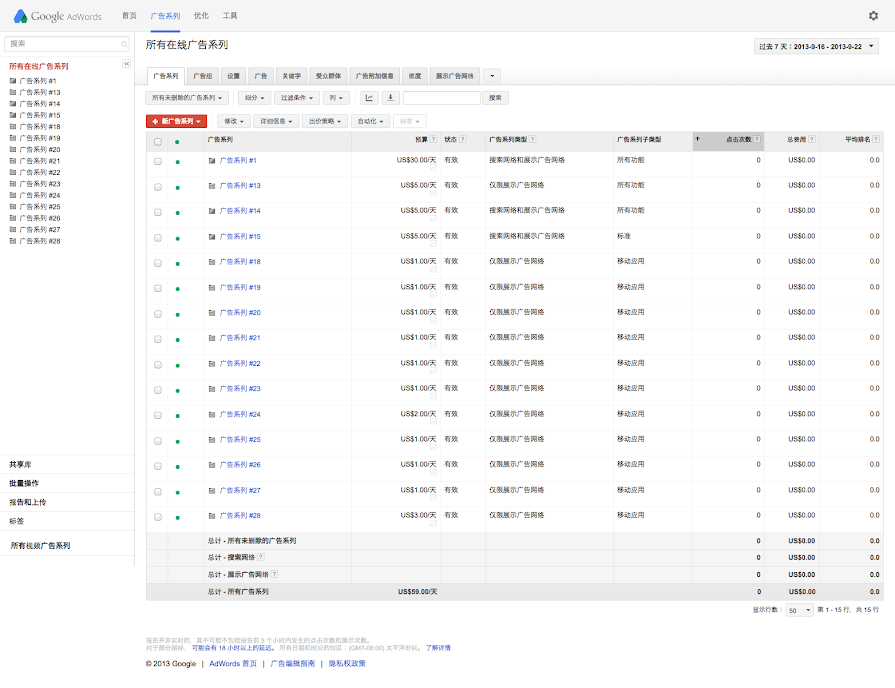This screenshot has height=688, width=895.
Task: Open the rows-per-page 50 dropdown
Action: click(799, 610)
